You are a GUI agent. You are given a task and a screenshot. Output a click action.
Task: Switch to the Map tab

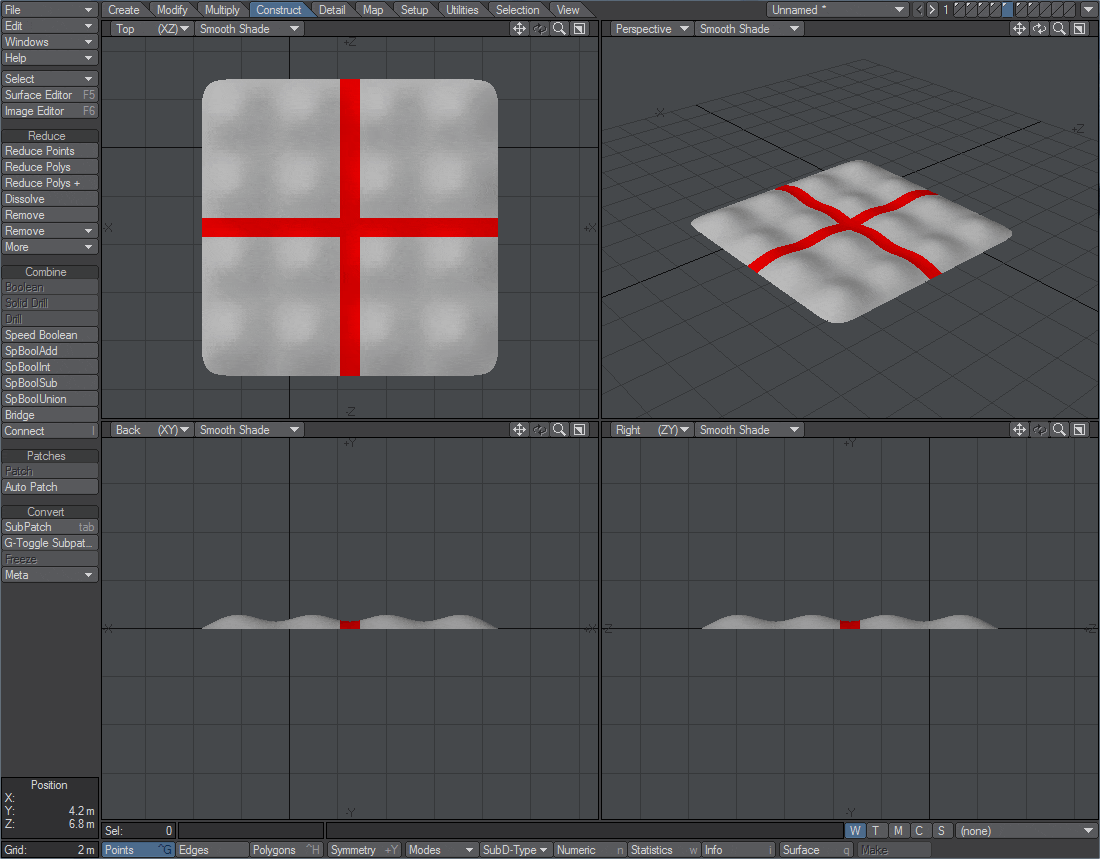373,10
